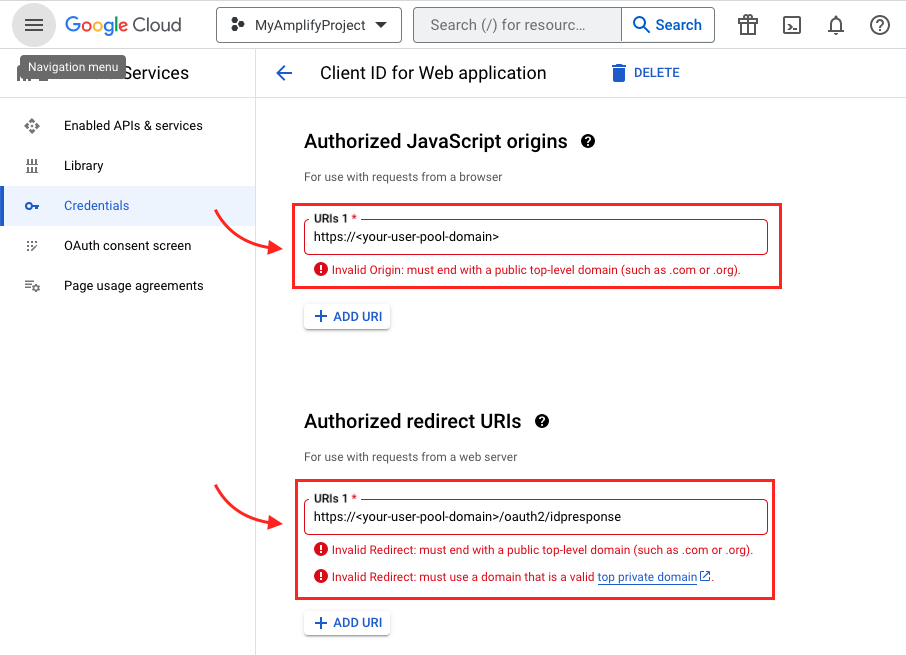
Task: Click the blue Search button
Action: pos(667,25)
